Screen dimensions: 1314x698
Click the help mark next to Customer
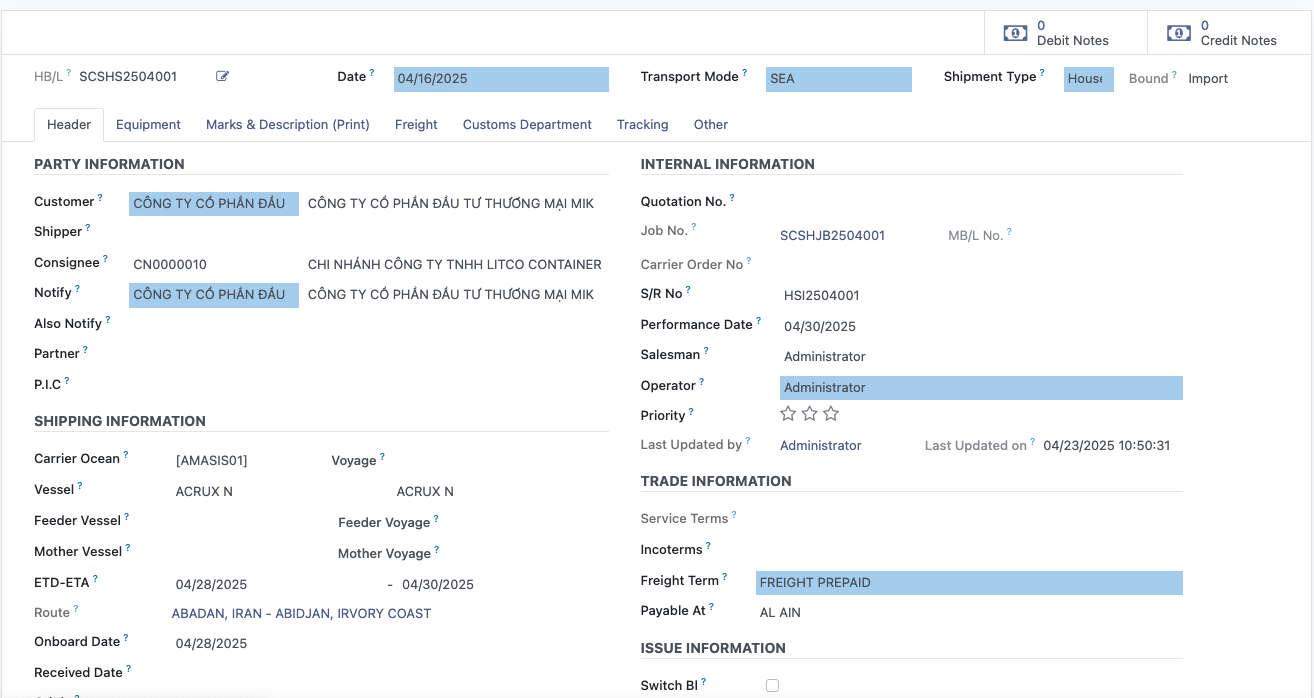click(x=100, y=199)
